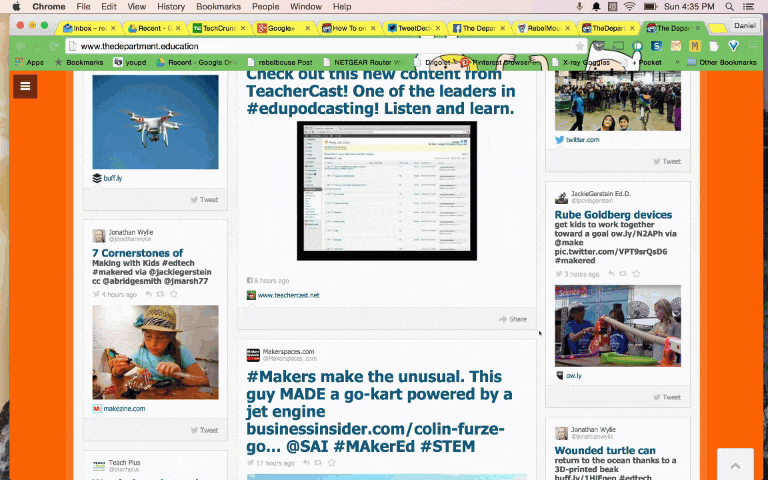
Task: Switch to the TweetDeck tab
Action: pos(413,28)
